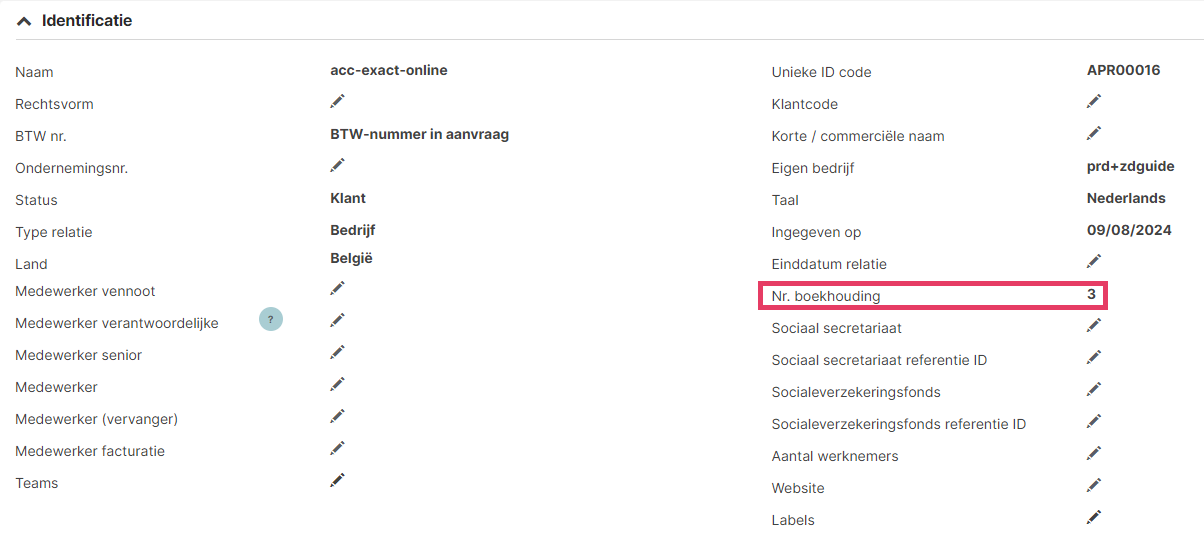Edit Socialeverzekeringsfonds pencil icon
Image resolution: width=1204 pixels, height=549 pixels.
click(1094, 389)
